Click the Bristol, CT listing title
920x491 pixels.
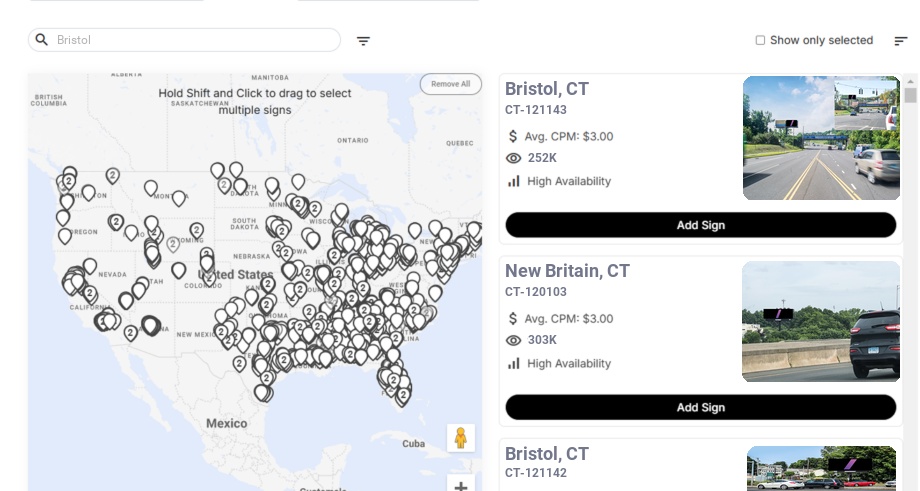pos(547,89)
